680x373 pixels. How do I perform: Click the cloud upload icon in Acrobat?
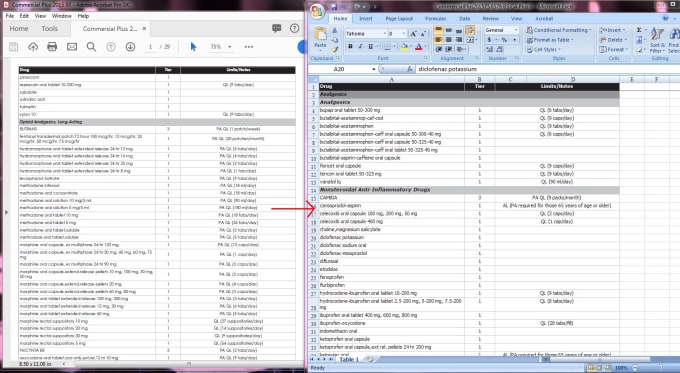pos(33,47)
